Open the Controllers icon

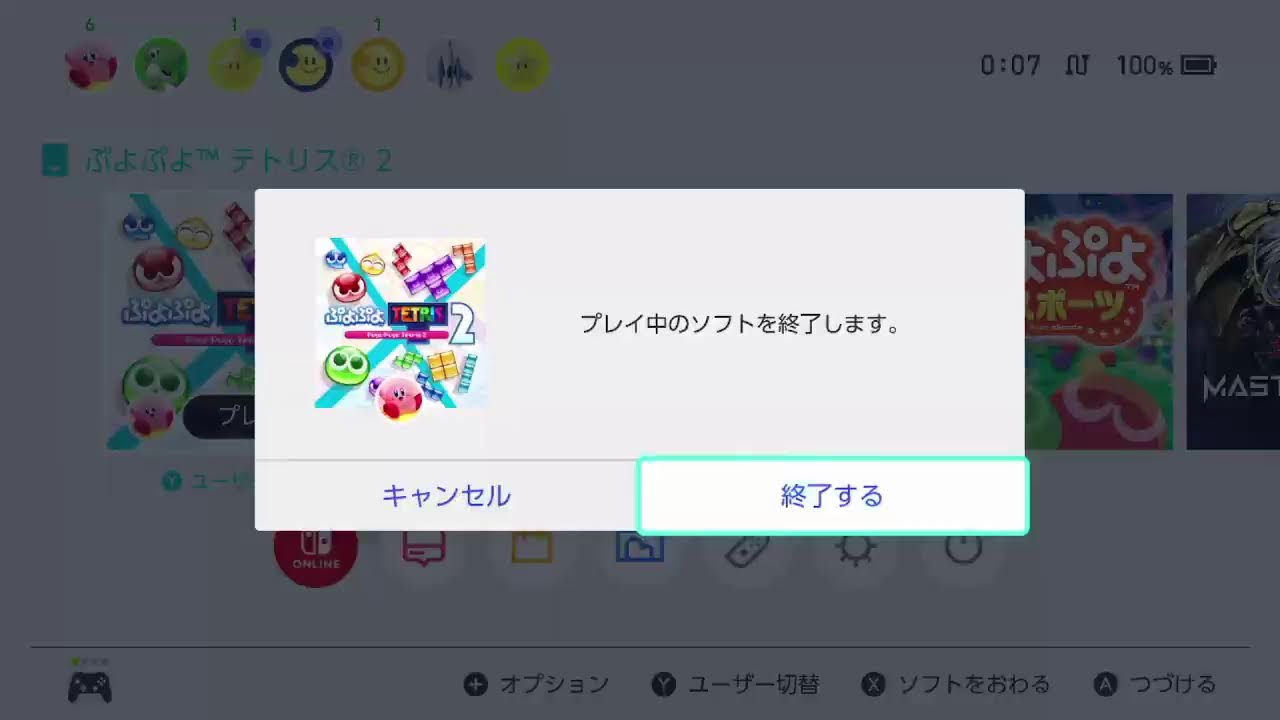748,549
